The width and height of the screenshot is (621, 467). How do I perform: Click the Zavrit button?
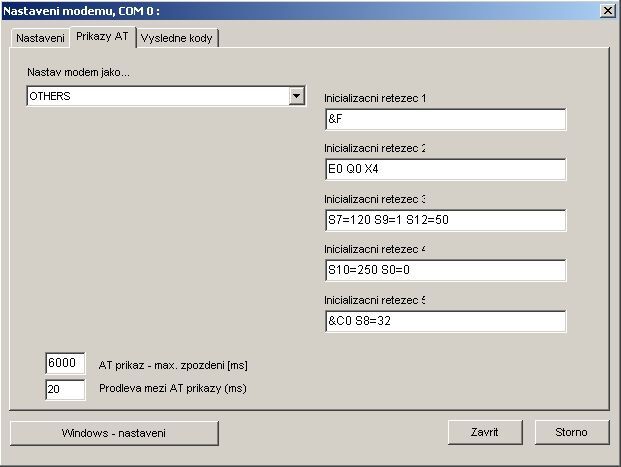(x=485, y=432)
